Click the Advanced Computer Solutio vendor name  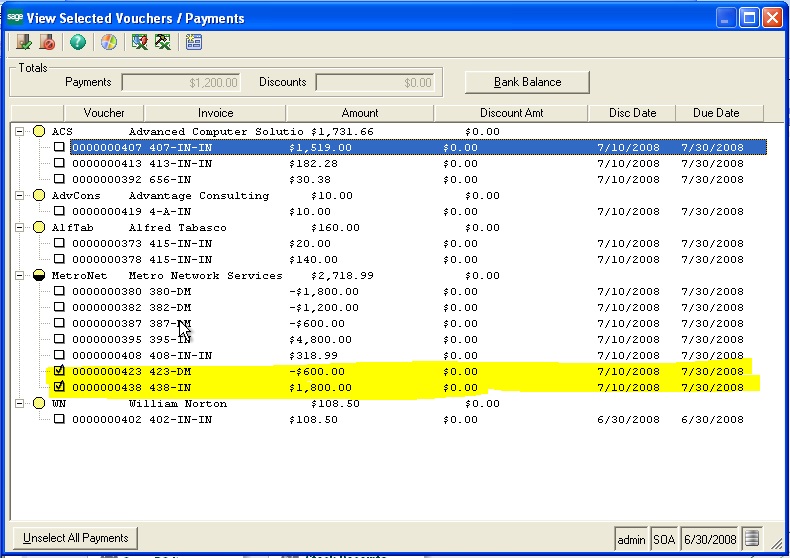(216, 132)
